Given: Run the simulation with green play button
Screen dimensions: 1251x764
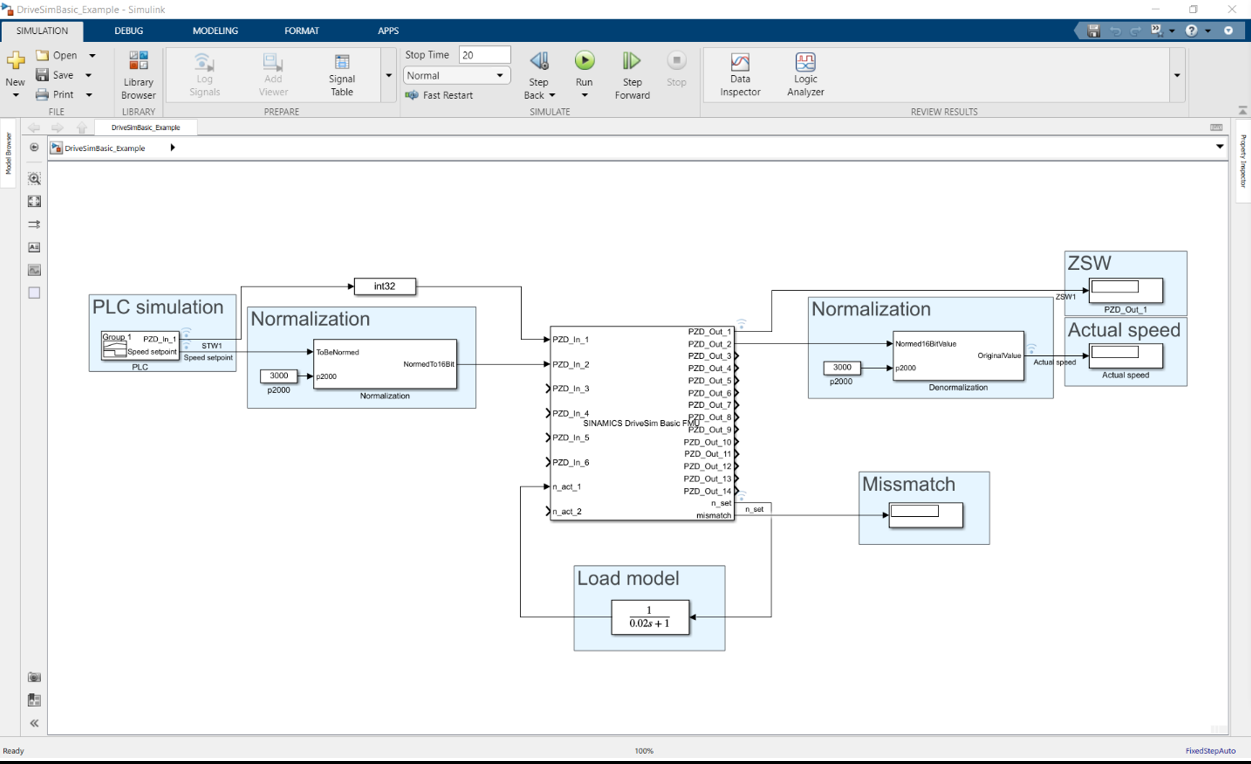Looking at the screenshot, I should pos(584,62).
